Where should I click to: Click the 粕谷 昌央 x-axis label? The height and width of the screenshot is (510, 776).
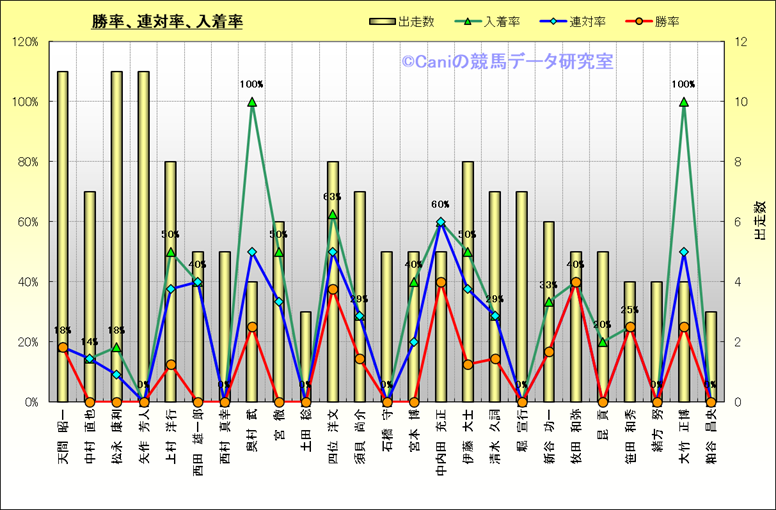tap(711, 430)
